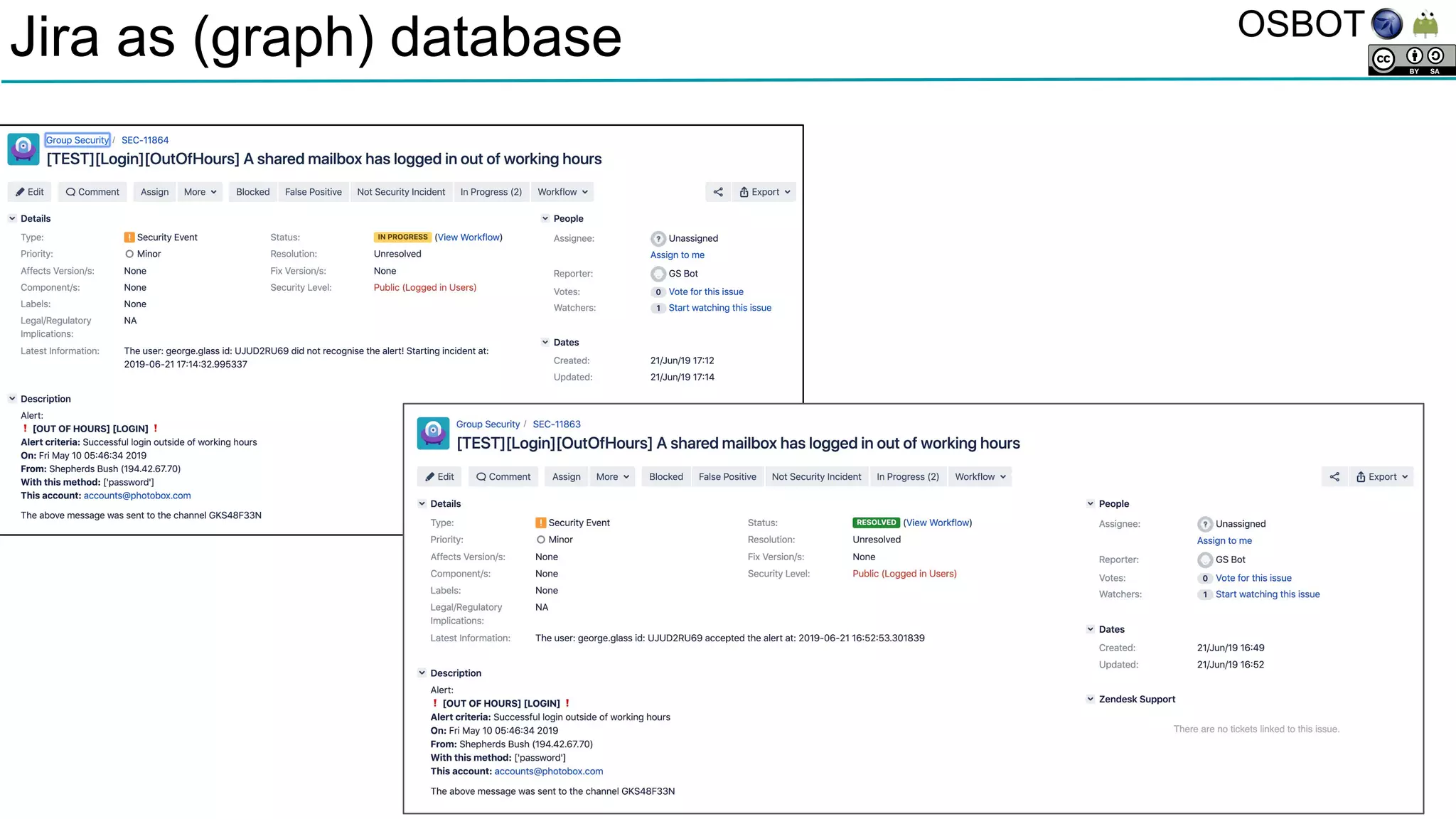Click Edit button in SEC-11864 issue

click(x=30, y=192)
